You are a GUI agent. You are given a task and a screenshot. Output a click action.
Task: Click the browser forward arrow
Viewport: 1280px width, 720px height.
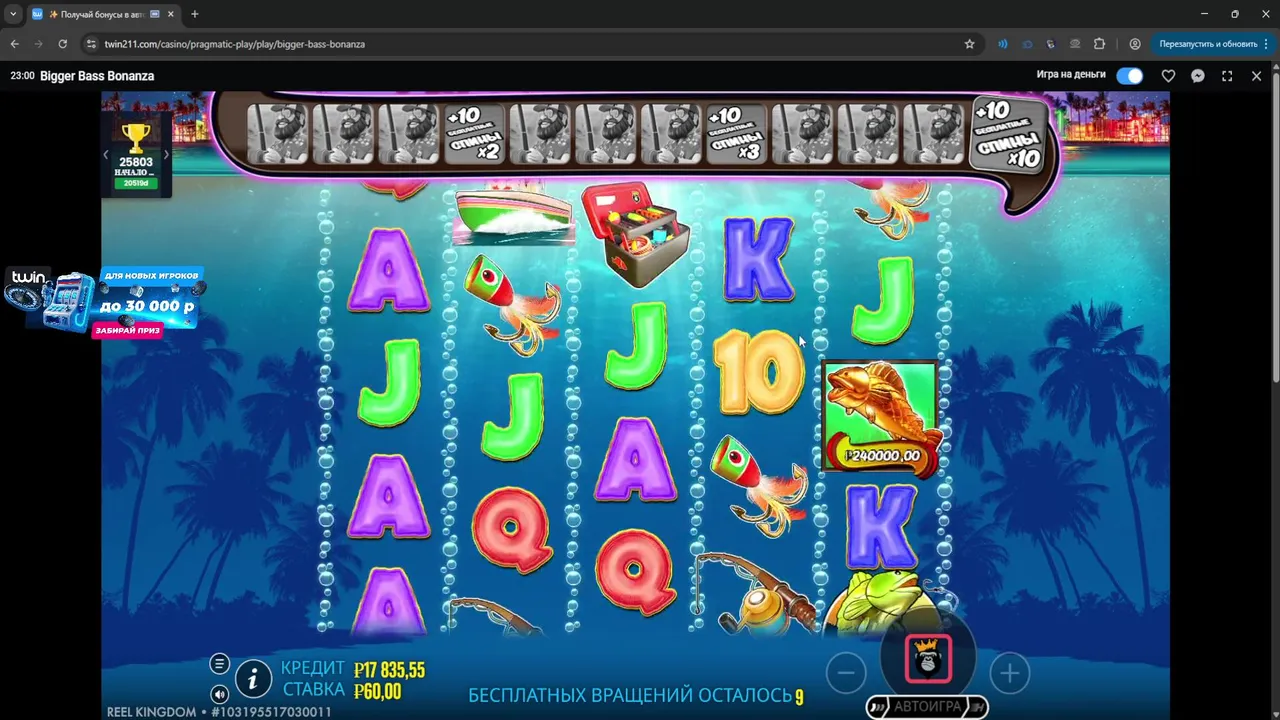coord(38,44)
